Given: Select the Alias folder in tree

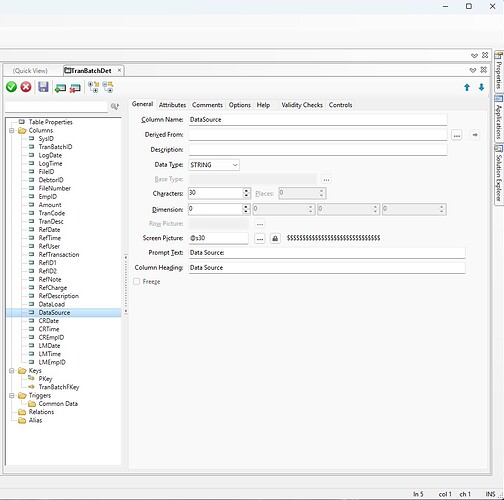Looking at the screenshot, I should 35,420.
